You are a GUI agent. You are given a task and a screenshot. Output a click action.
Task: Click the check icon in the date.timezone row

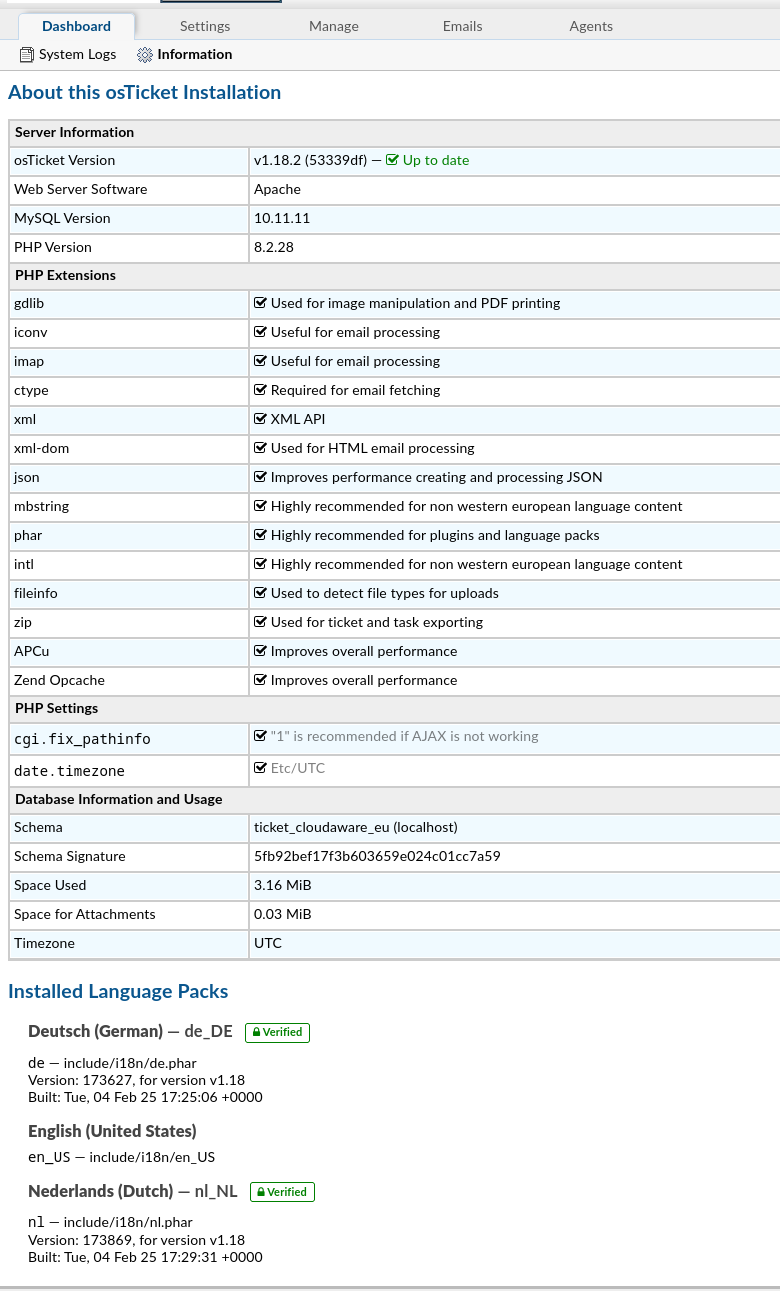(x=261, y=768)
